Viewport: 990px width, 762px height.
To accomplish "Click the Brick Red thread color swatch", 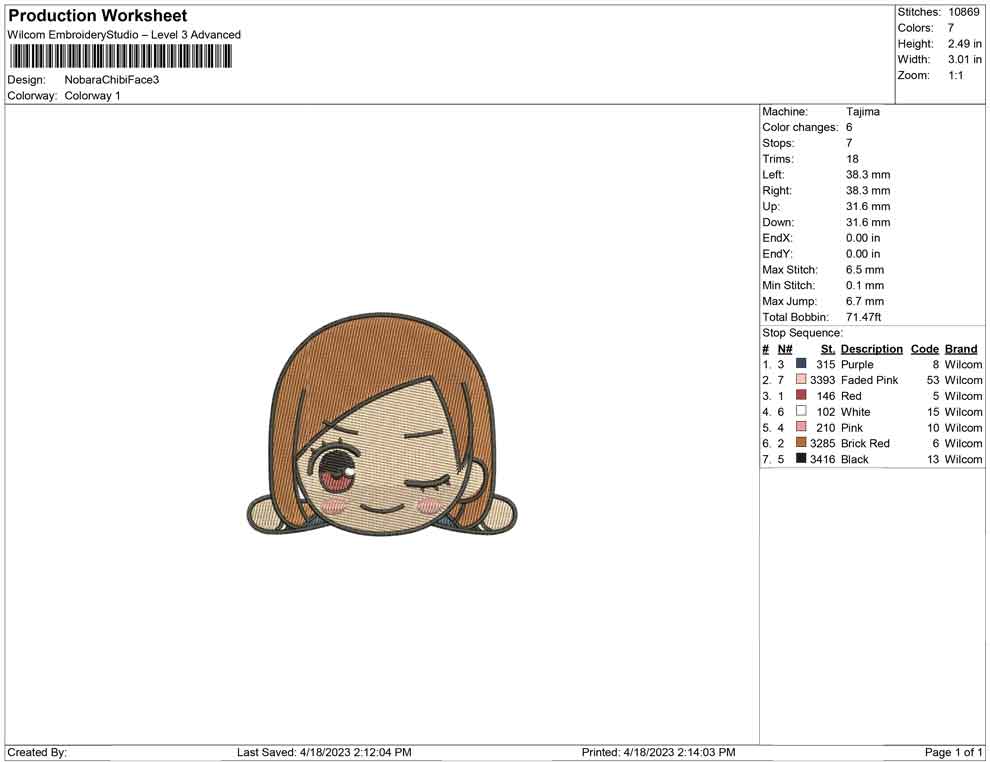I will pyautogui.click(x=801, y=443).
